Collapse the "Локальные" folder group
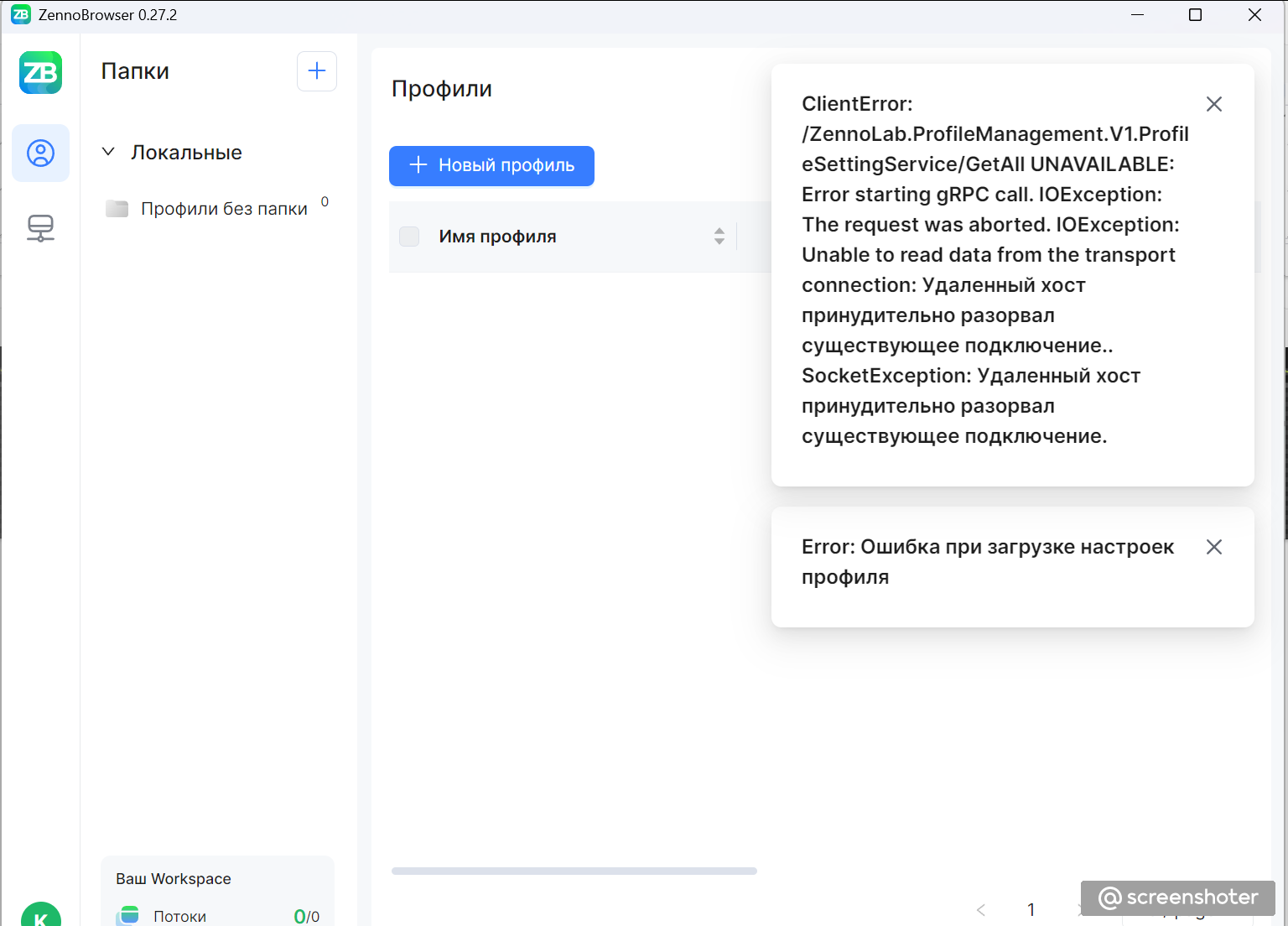The height and width of the screenshot is (926, 1288). click(x=108, y=152)
